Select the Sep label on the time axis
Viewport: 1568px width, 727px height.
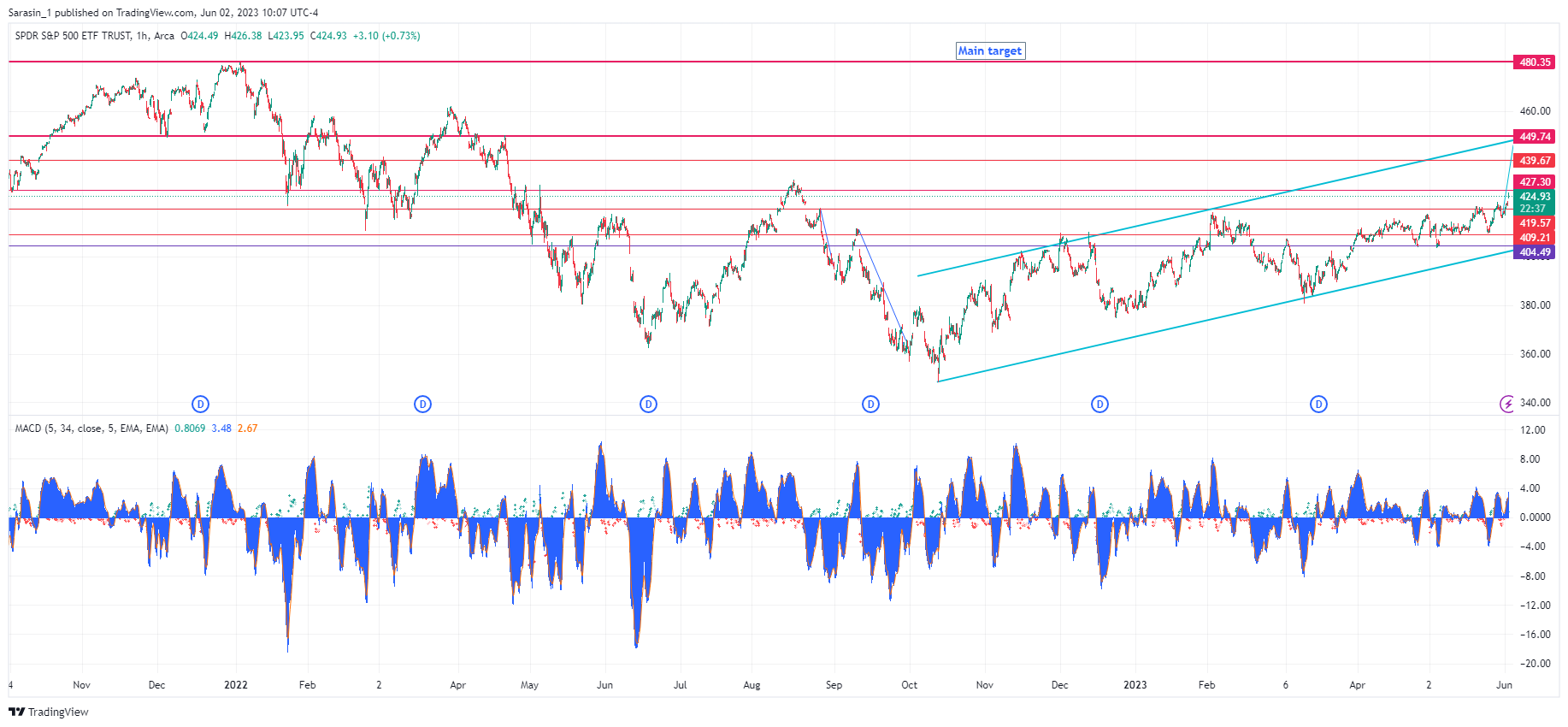(x=834, y=685)
